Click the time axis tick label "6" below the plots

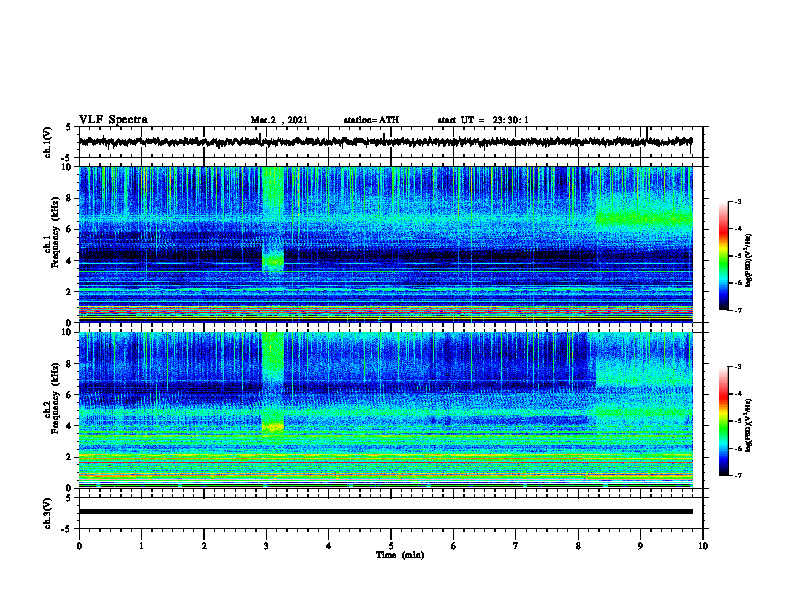tap(454, 546)
